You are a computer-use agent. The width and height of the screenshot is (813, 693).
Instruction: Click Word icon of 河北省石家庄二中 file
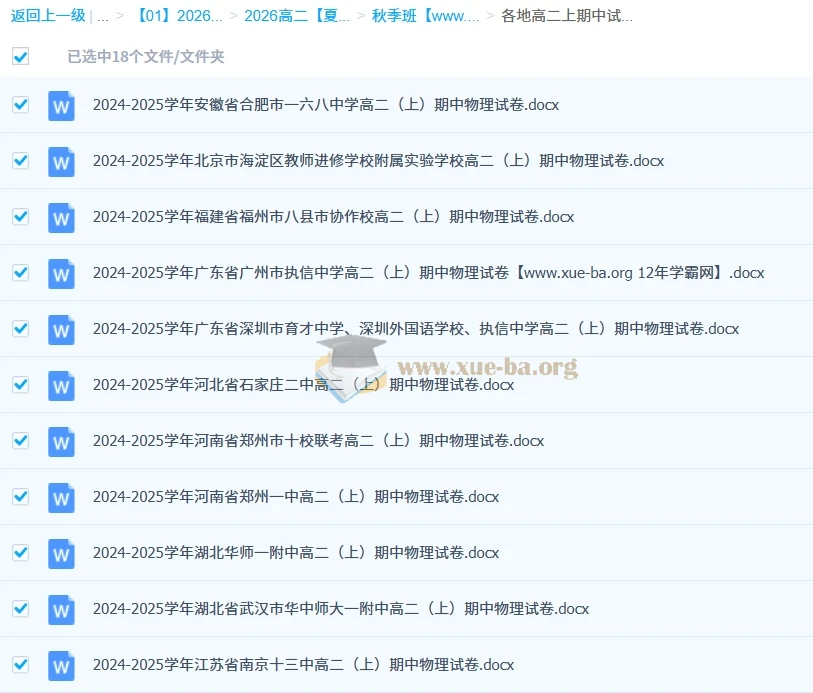click(x=61, y=385)
